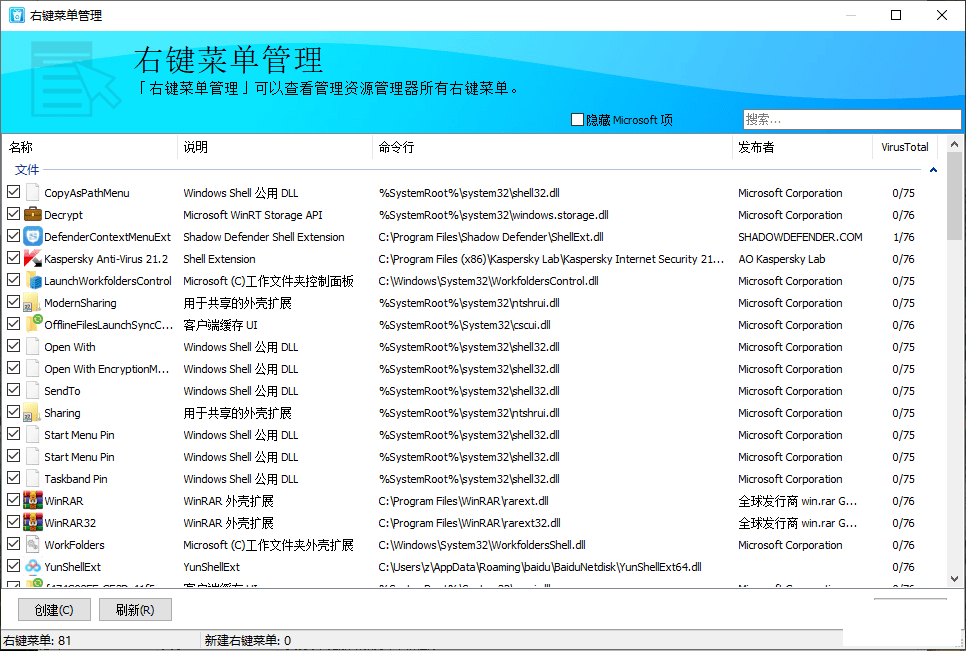Click the SendTo file icon
Image resolution: width=966 pixels, height=651 pixels.
[33, 390]
